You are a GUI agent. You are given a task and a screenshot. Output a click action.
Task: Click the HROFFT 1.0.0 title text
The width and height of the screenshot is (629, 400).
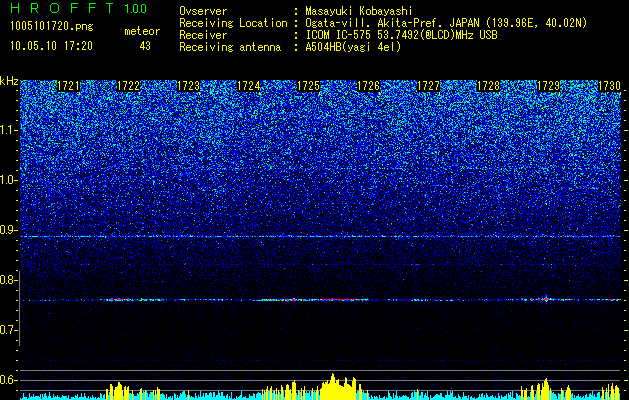click(x=79, y=8)
